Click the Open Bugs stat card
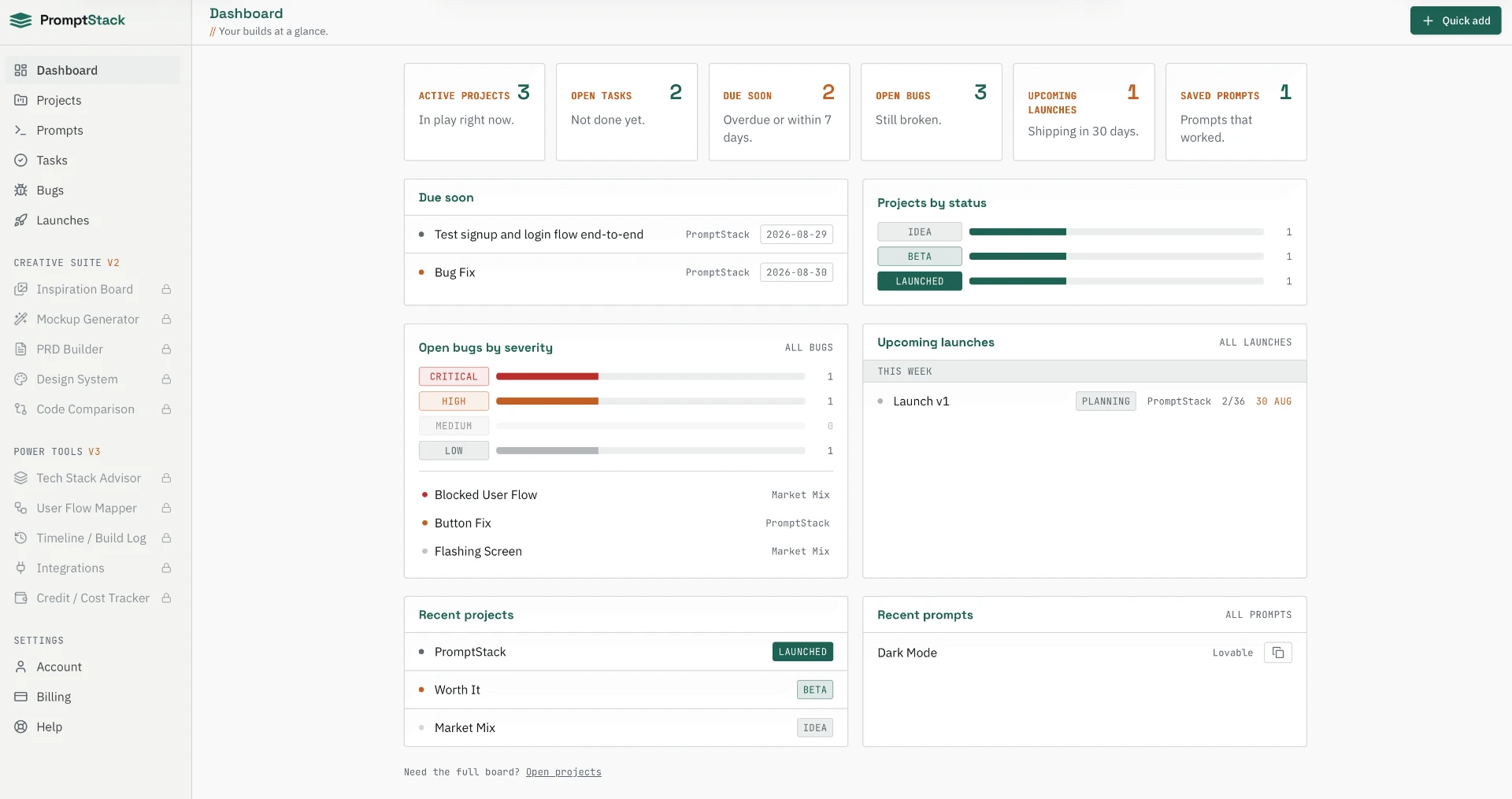 tap(932, 112)
